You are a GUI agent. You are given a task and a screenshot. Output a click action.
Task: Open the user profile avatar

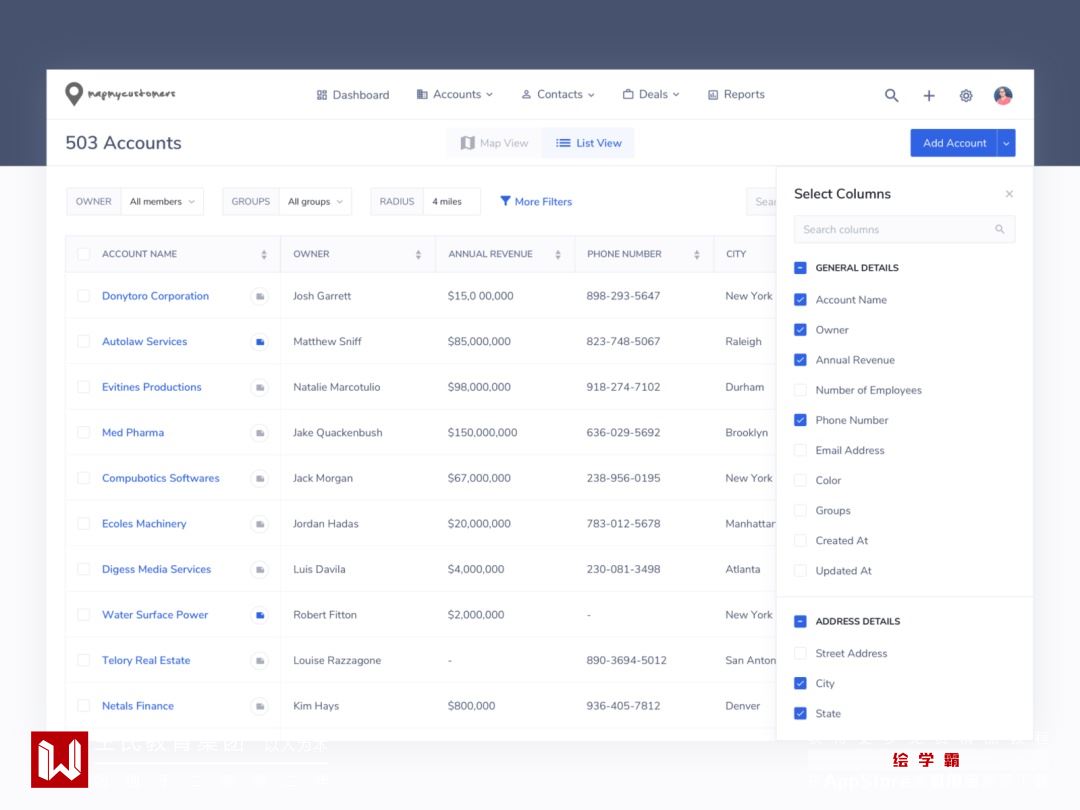[x=1003, y=95]
